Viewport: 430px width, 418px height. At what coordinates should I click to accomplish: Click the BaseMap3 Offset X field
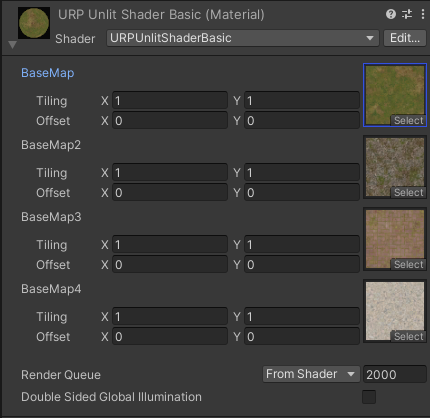170,265
